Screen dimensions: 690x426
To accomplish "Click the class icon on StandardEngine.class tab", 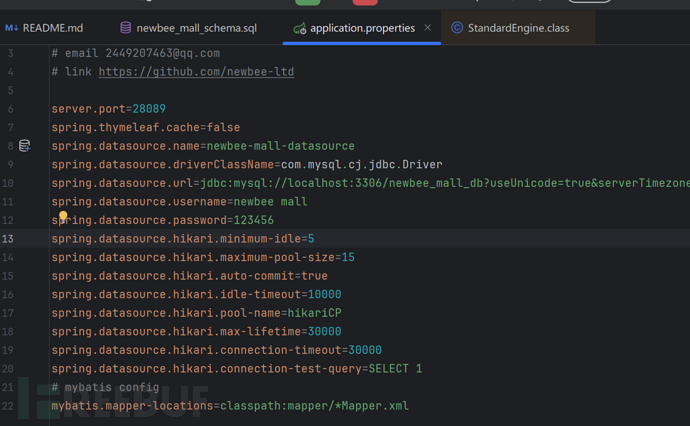I will pos(457,28).
